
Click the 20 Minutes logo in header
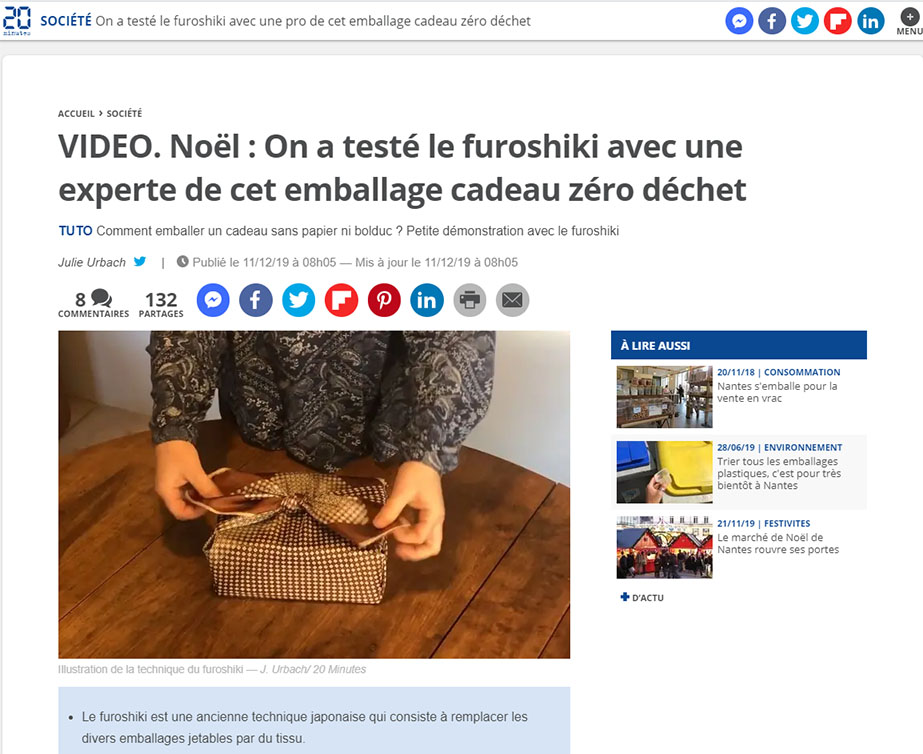point(16,21)
